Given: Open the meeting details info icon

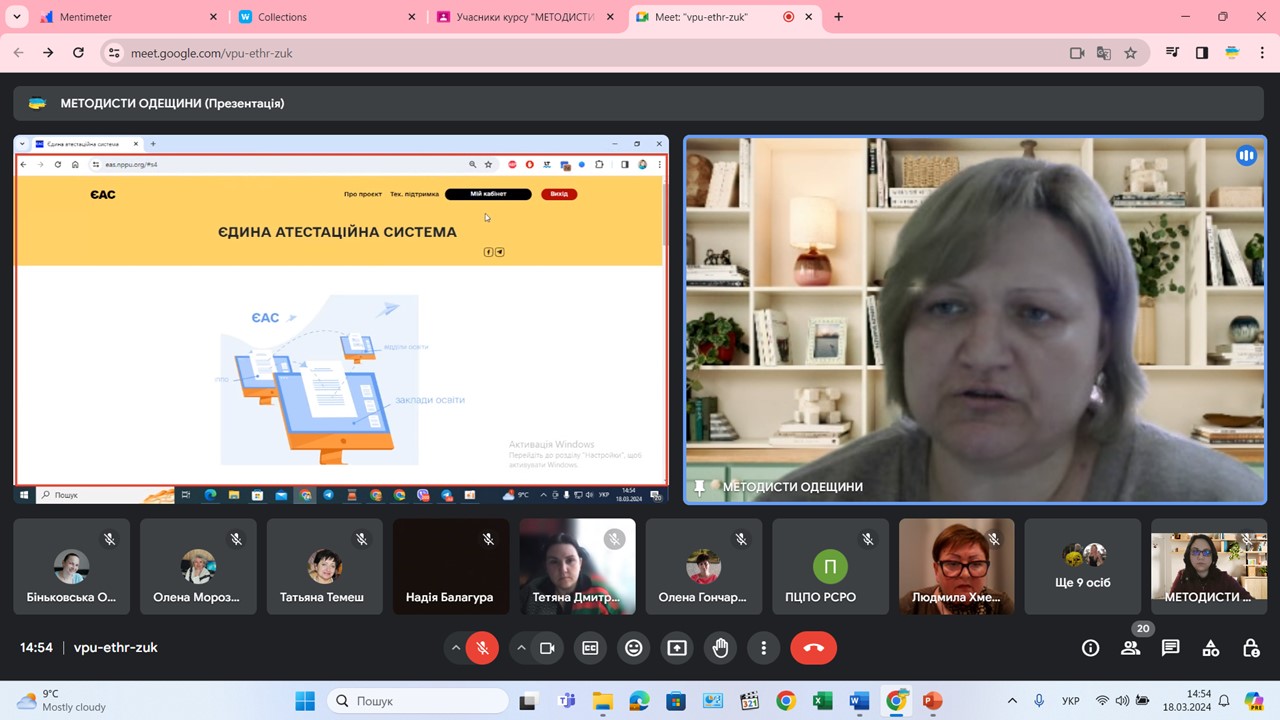Looking at the screenshot, I should 1090,648.
